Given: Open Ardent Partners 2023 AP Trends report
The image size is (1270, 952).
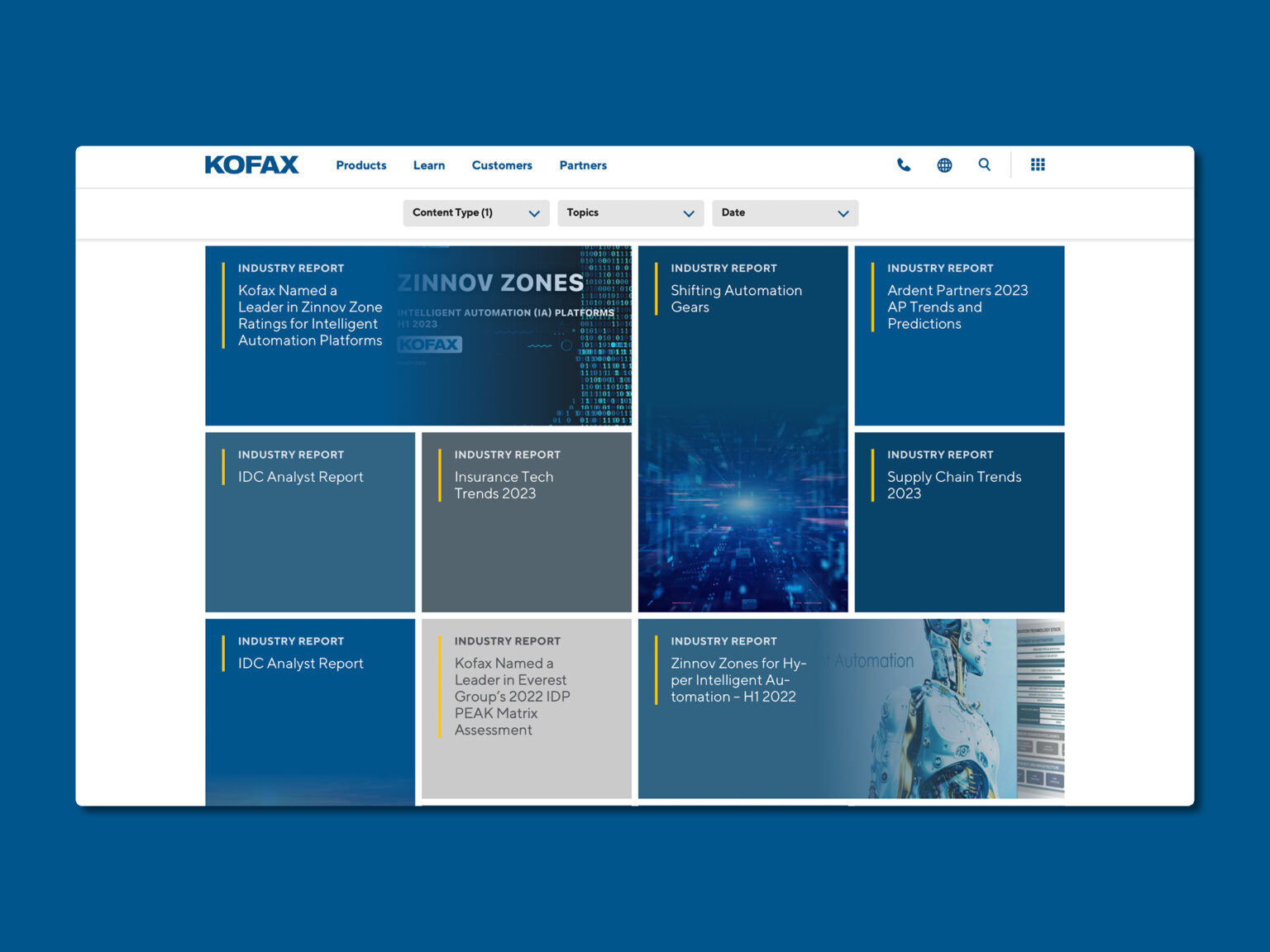Looking at the screenshot, I should tap(957, 307).
